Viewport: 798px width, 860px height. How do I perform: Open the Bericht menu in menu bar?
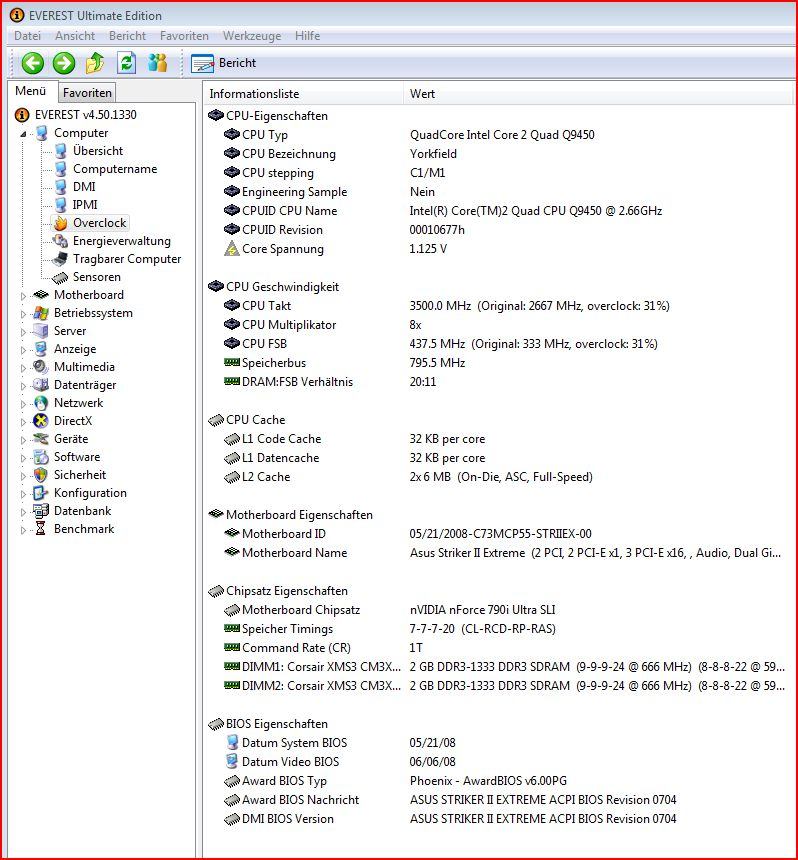pyautogui.click(x=127, y=36)
